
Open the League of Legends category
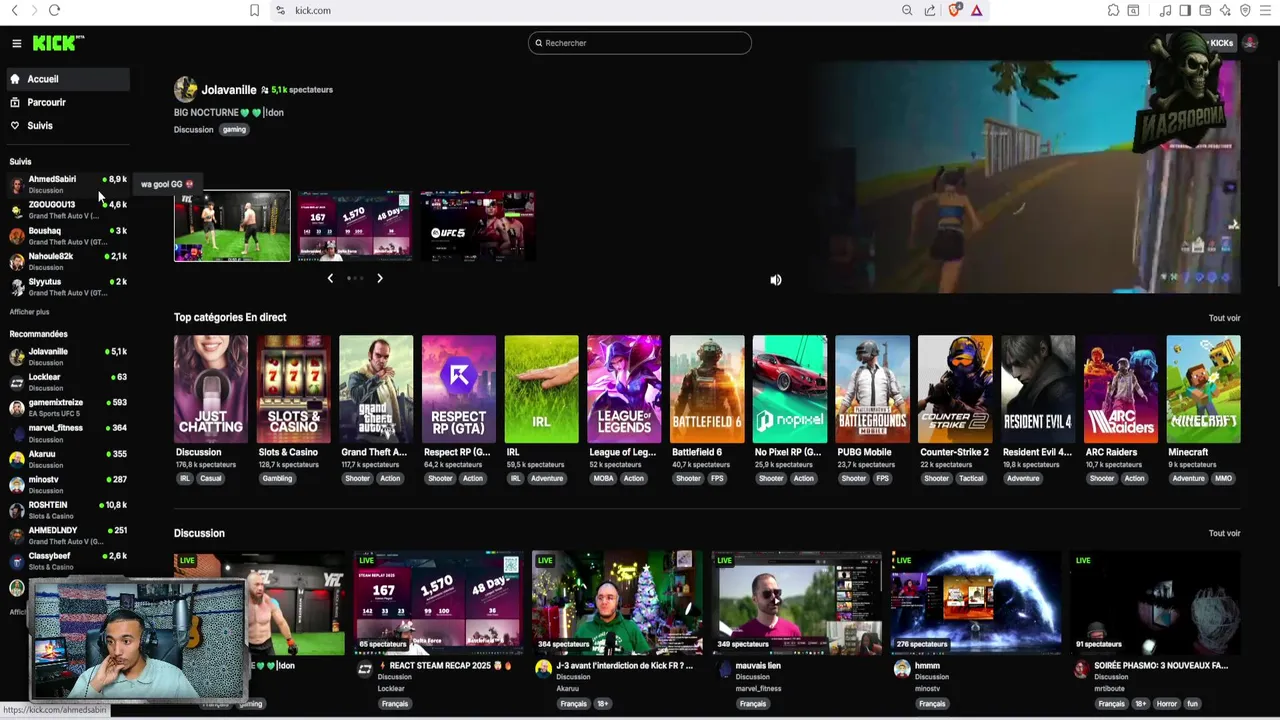point(624,389)
